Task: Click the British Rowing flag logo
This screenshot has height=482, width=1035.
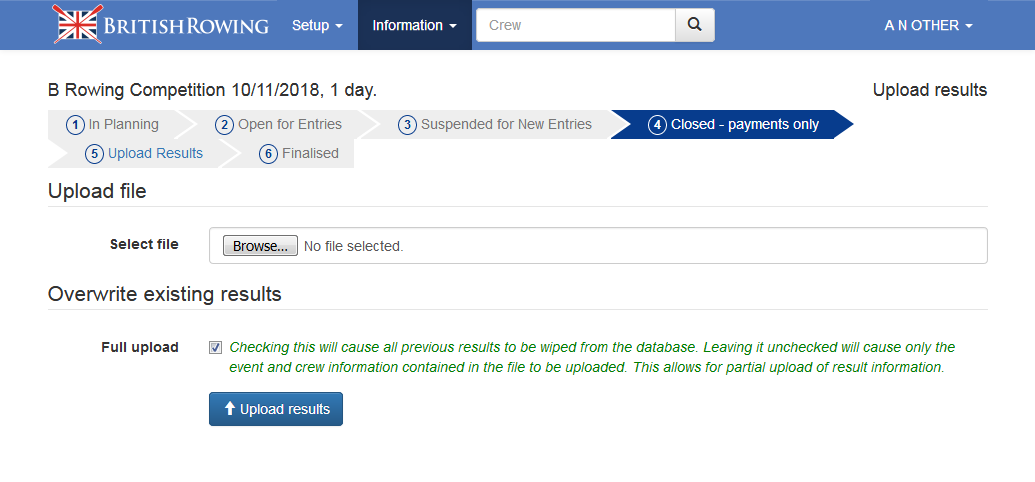Action: [77, 25]
